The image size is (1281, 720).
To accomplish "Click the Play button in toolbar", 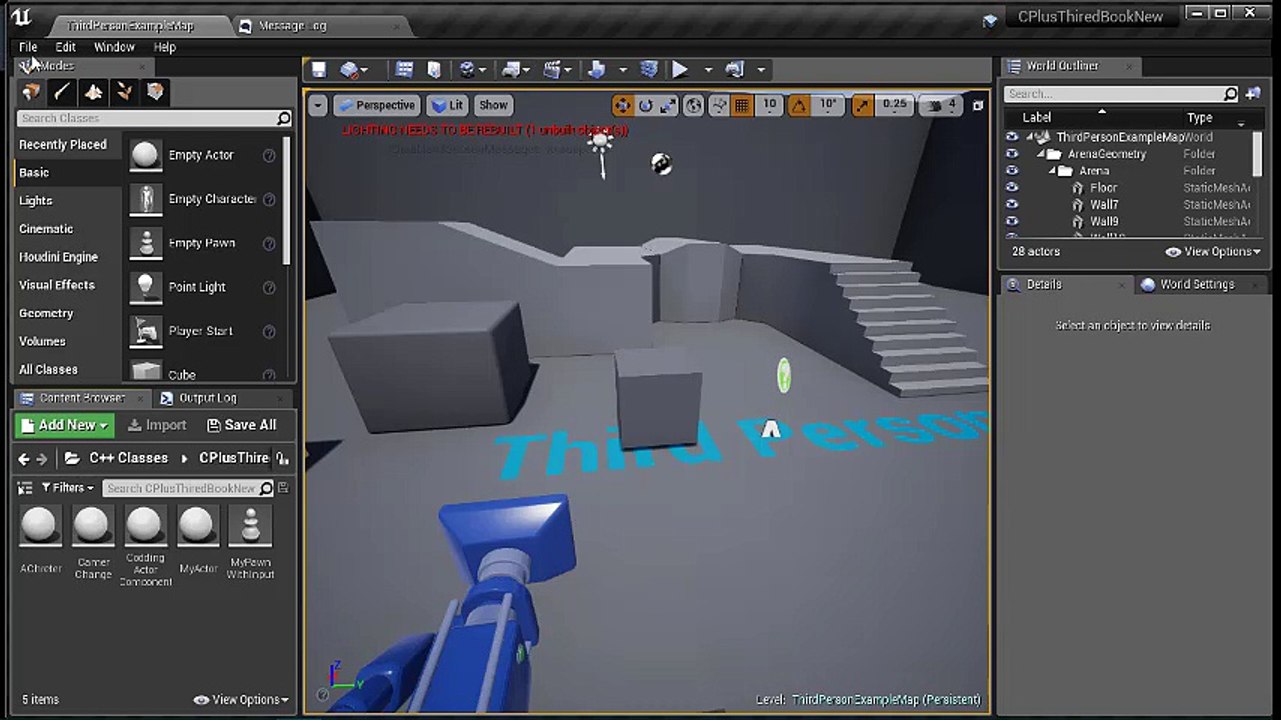I will 680,69.
